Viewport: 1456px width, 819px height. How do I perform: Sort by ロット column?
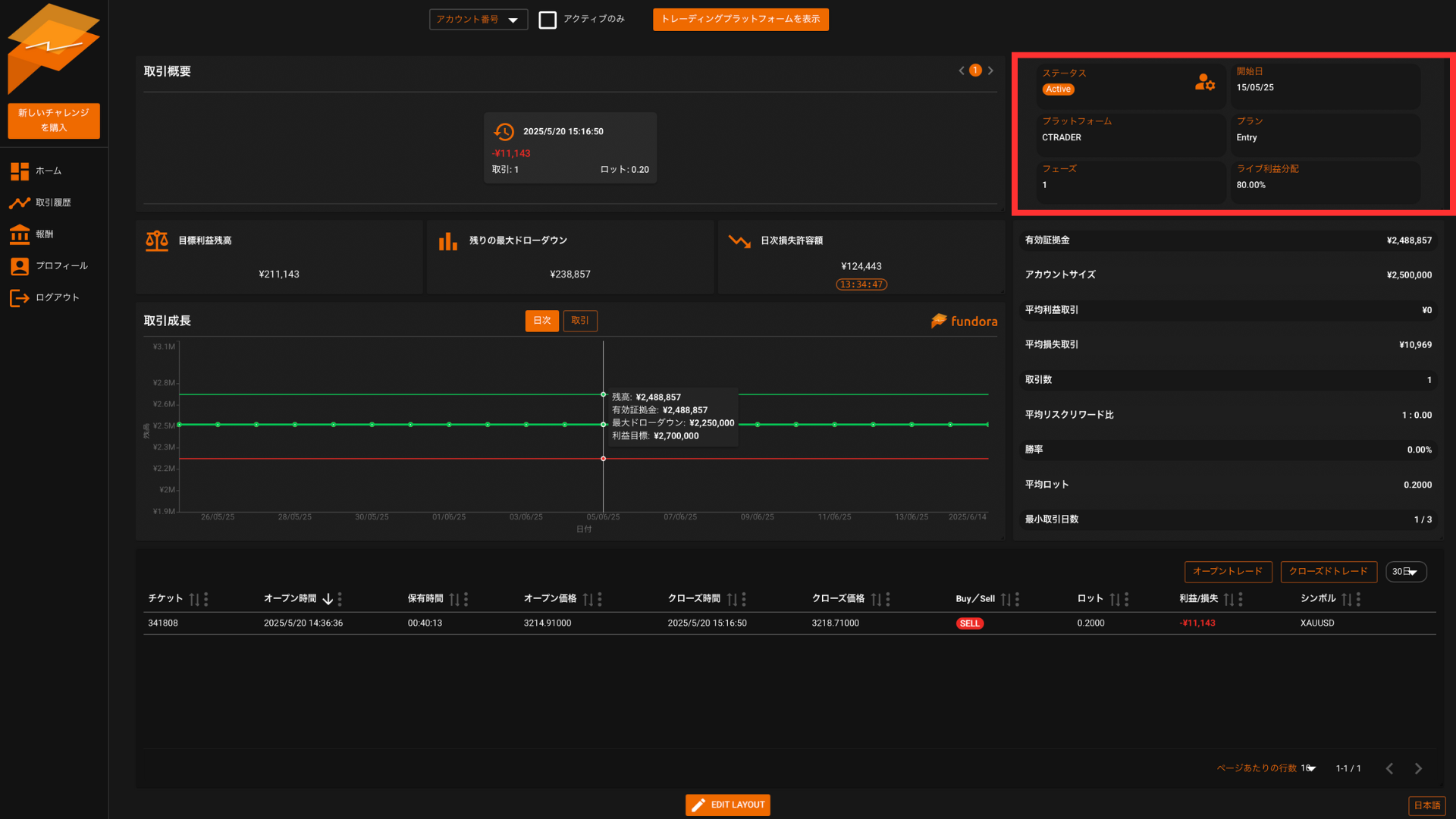pyautogui.click(x=1115, y=599)
